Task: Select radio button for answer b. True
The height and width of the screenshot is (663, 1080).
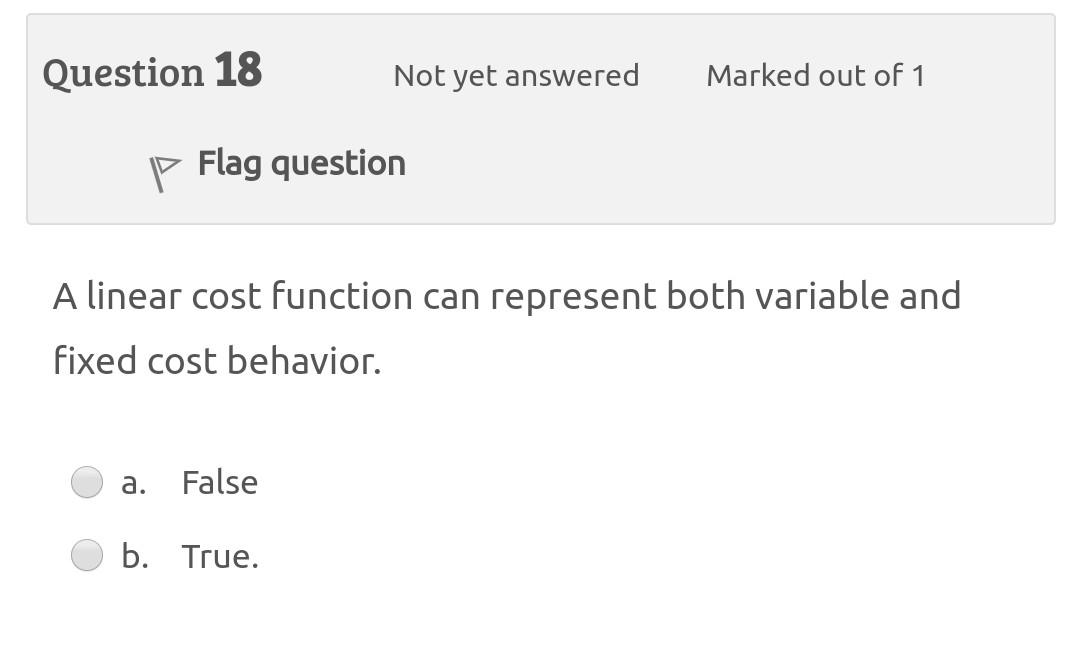Action: 87,555
